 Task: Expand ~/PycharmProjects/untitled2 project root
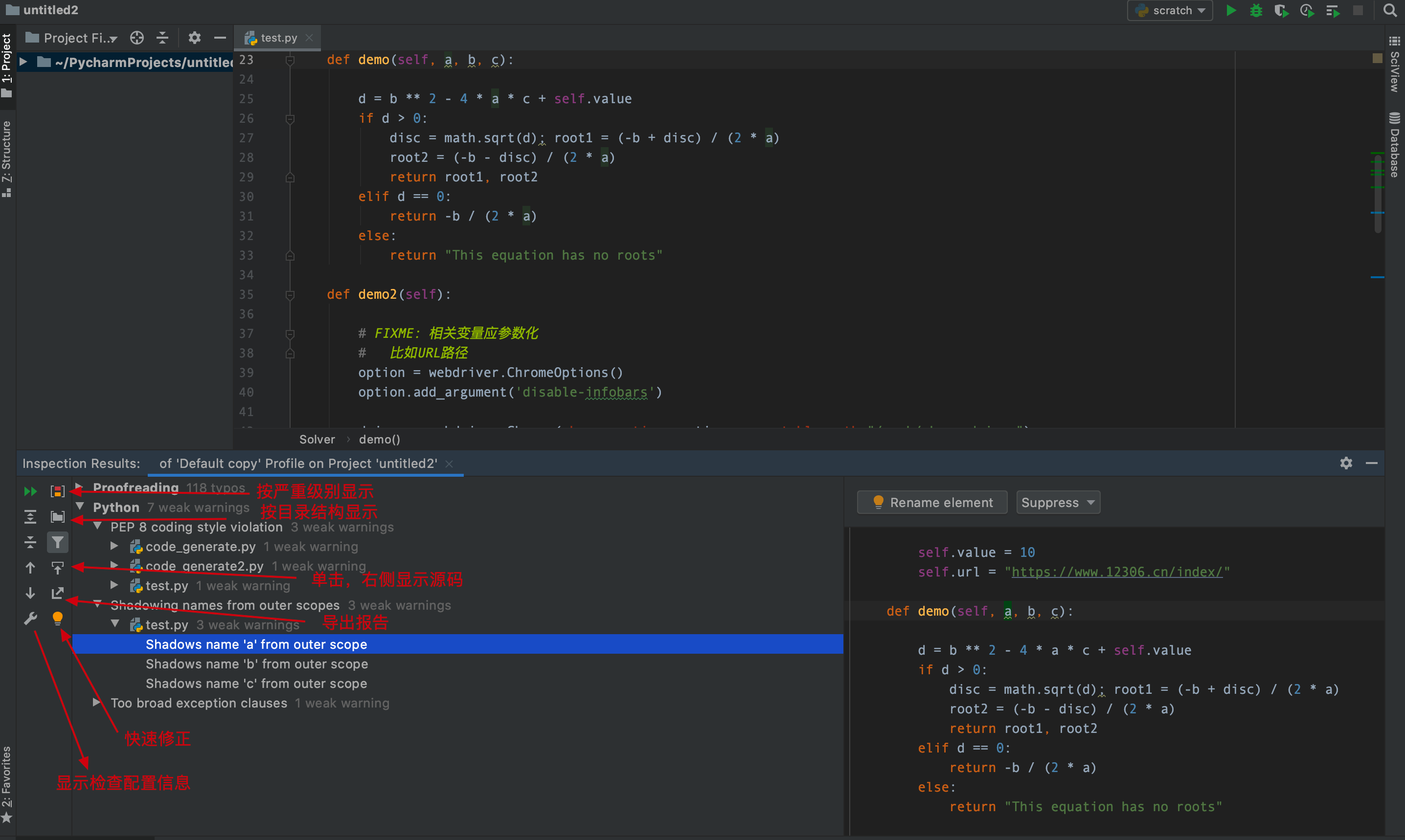point(23,62)
